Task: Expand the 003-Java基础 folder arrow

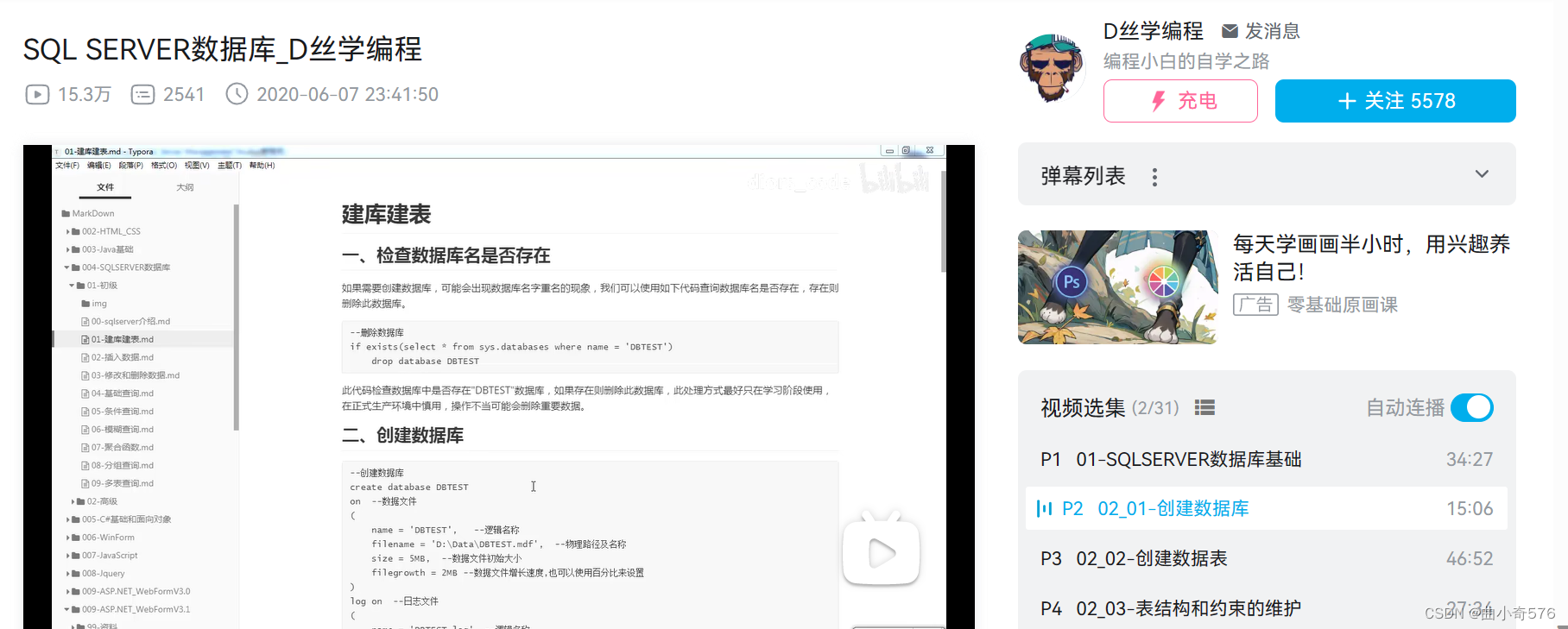Action: pos(68,249)
